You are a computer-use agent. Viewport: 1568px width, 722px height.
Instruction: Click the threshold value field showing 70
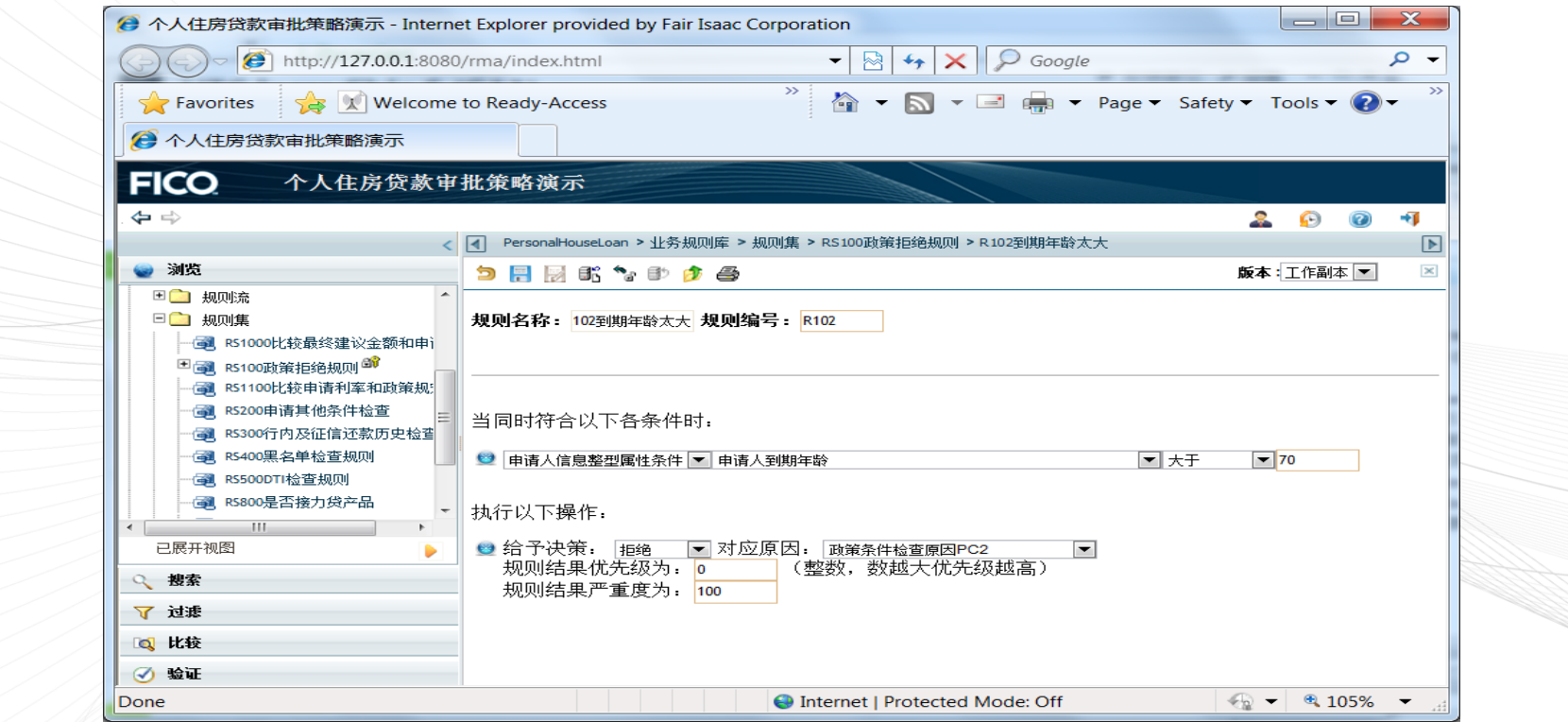[1318, 460]
